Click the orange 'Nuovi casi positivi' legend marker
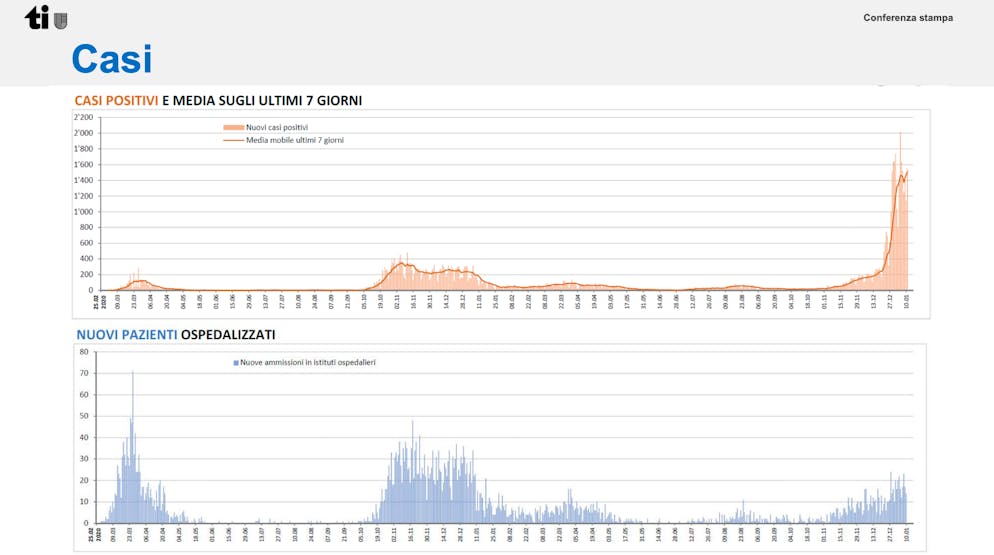 [233, 127]
